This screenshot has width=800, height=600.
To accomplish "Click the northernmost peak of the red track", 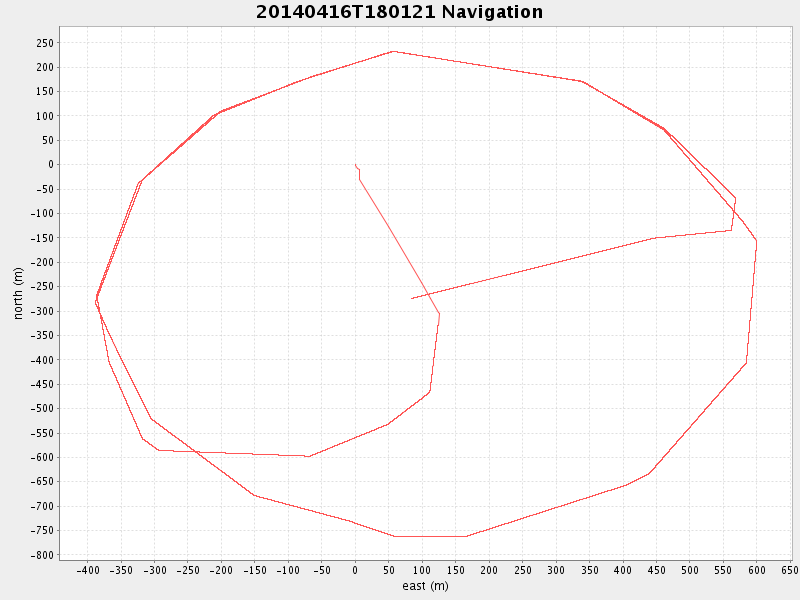I will [x=393, y=51].
